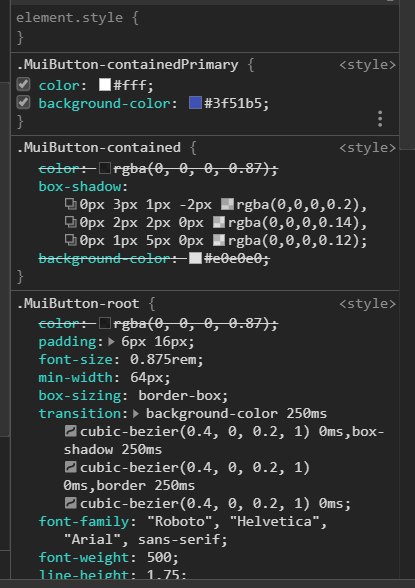The height and width of the screenshot is (588, 415).
Task: Open <style> source of MuiButton-contained
Action: [x=367, y=147]
